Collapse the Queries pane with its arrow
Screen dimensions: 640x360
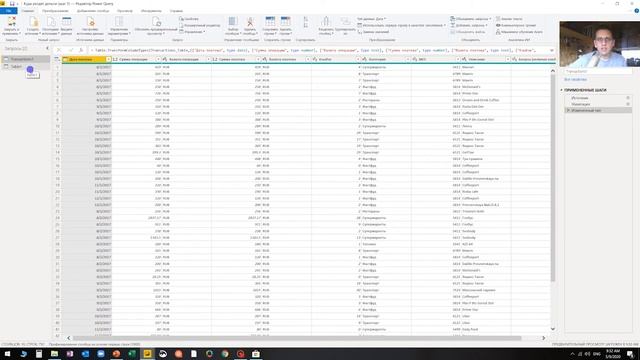coord(47,49)
